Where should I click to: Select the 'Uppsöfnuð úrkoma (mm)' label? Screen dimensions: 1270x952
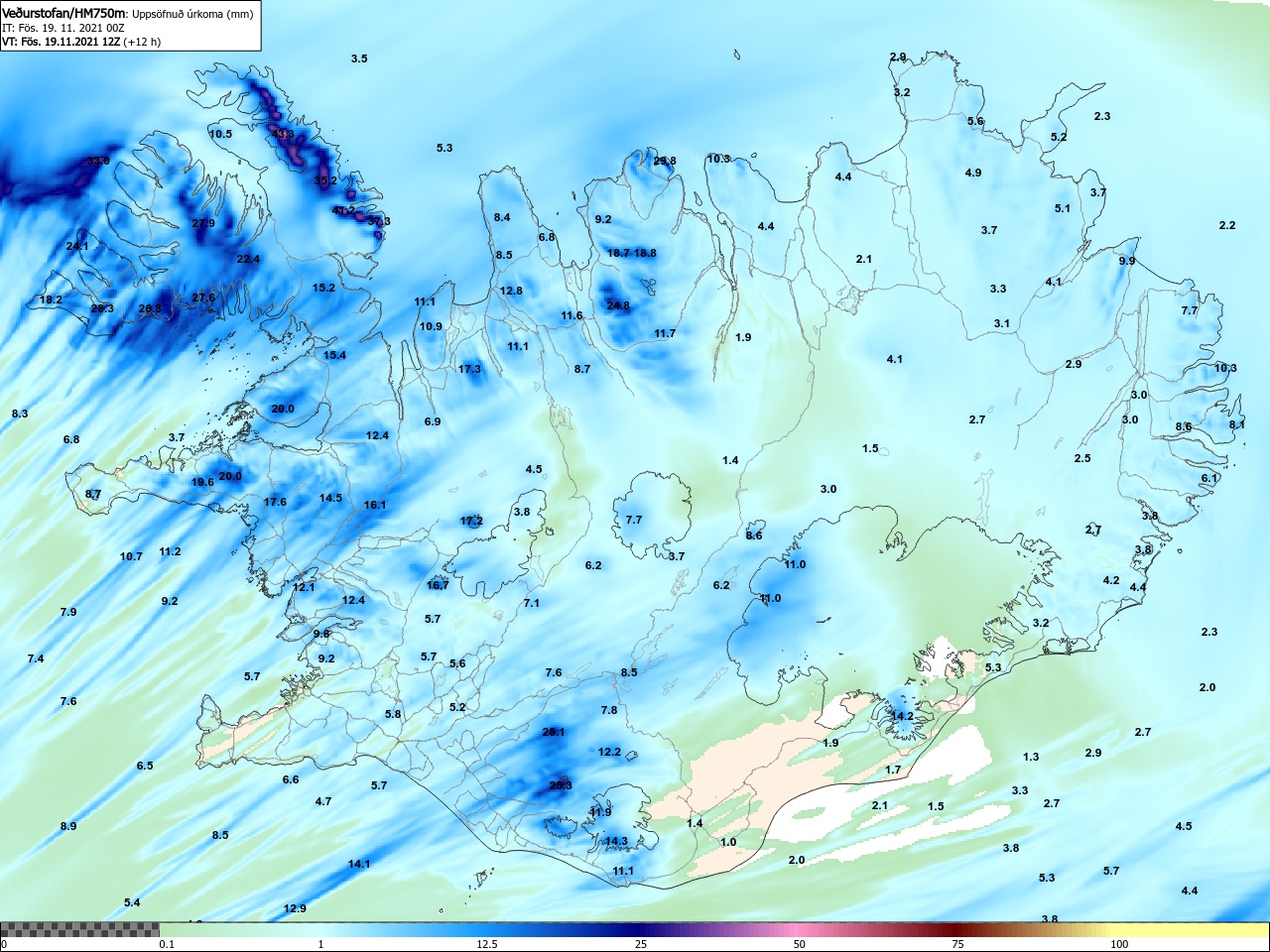tap(192, 14)
